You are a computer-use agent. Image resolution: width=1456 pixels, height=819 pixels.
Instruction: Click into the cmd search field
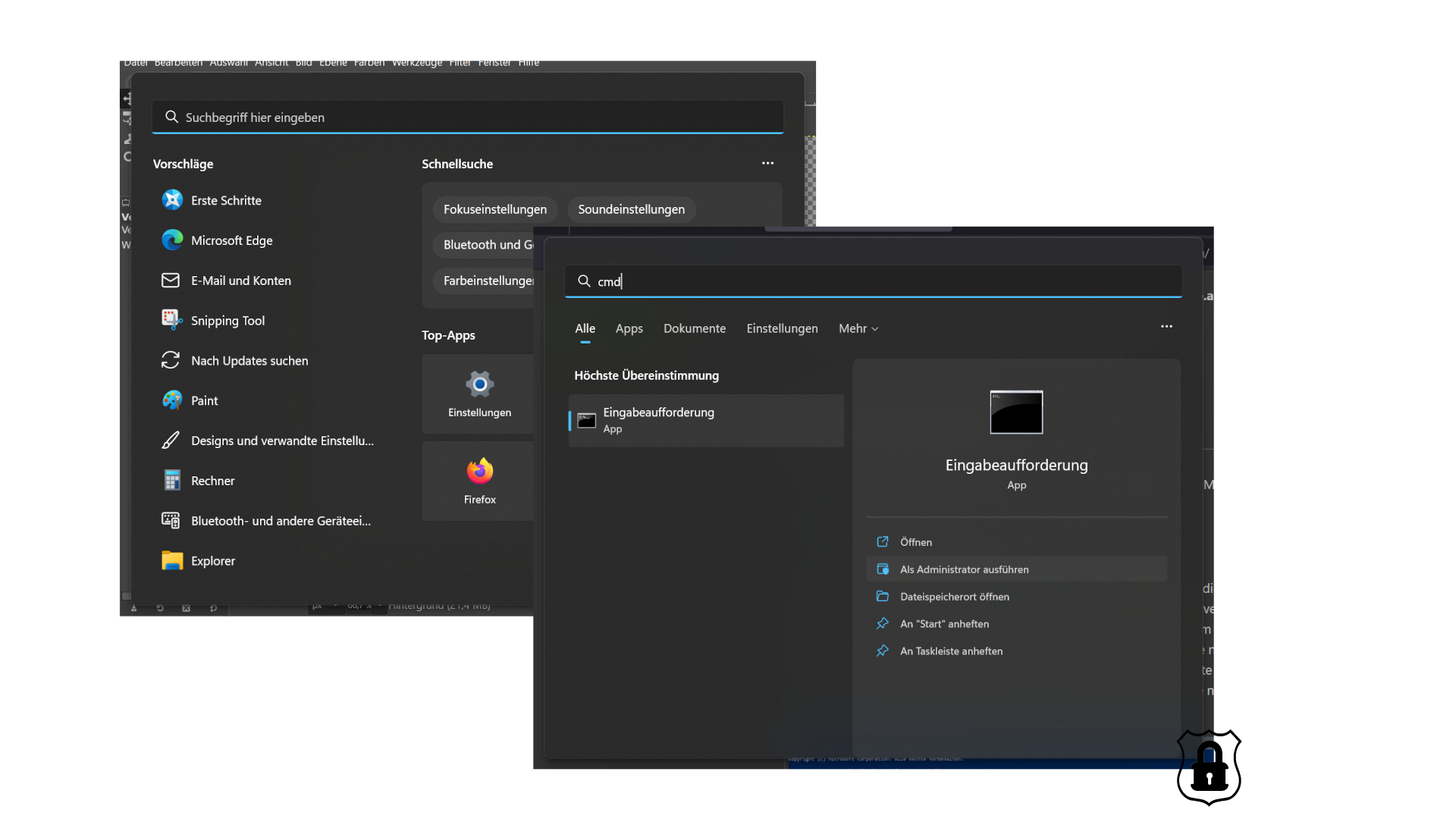pos(873,281)
